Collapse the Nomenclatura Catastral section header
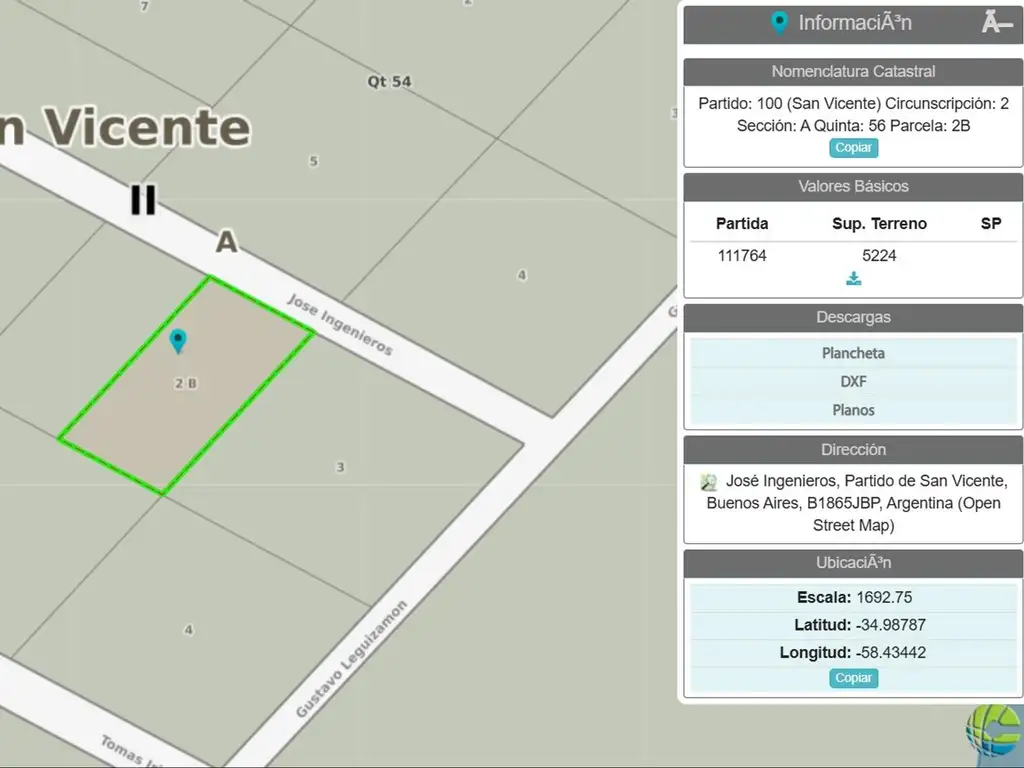This screenshot has width=1024, height=768. point(853,72)
